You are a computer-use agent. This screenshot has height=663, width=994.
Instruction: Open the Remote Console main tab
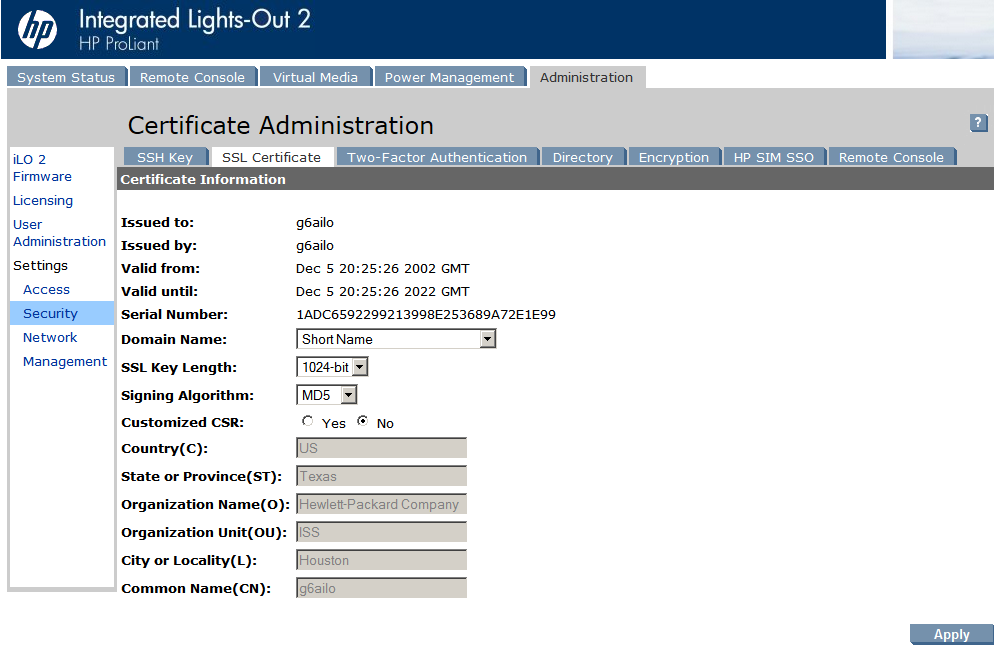pyautogui.click(x=193, y=77)
